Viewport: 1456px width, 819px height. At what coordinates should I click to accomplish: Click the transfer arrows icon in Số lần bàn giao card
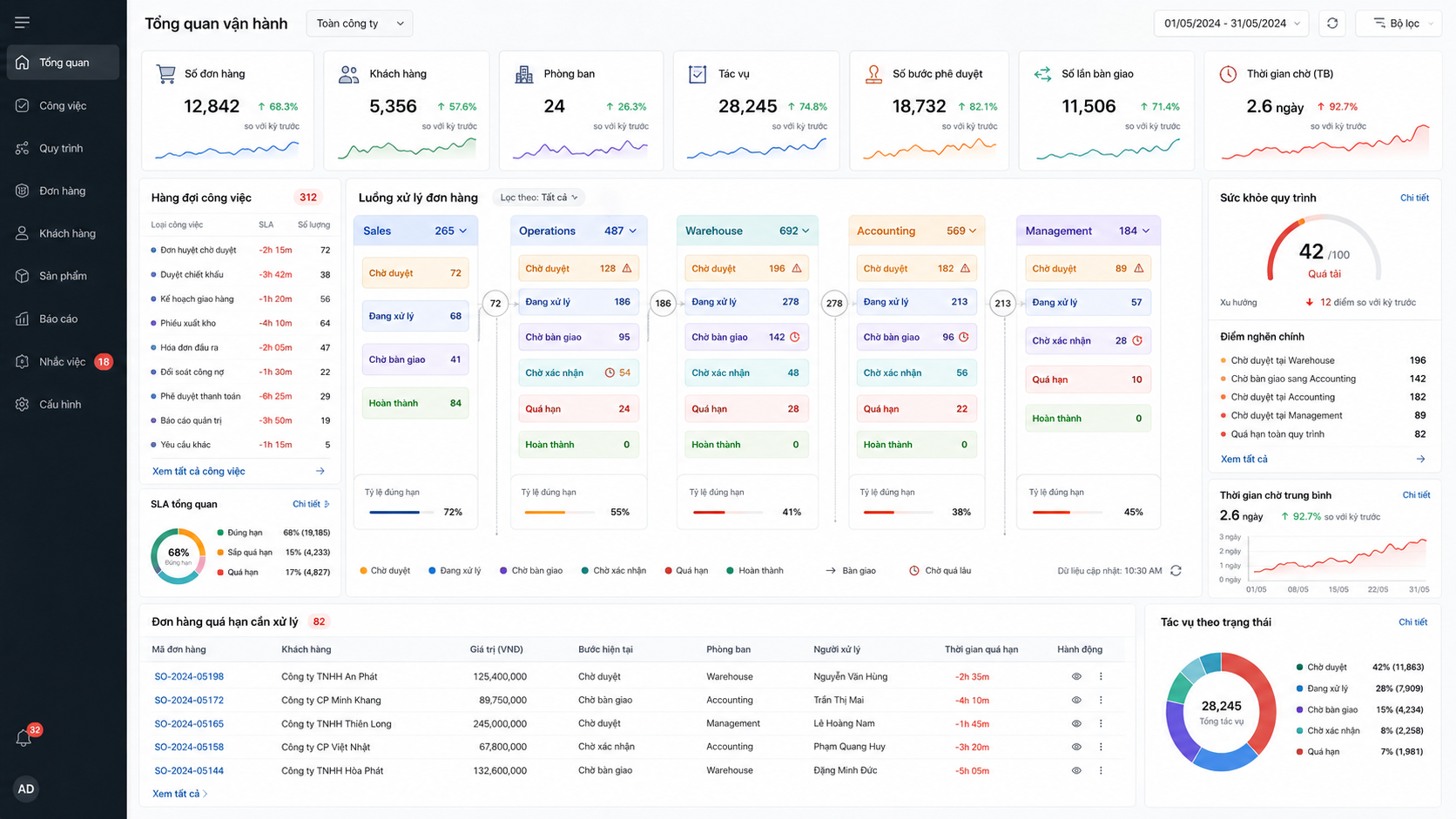click(1042, 74)
